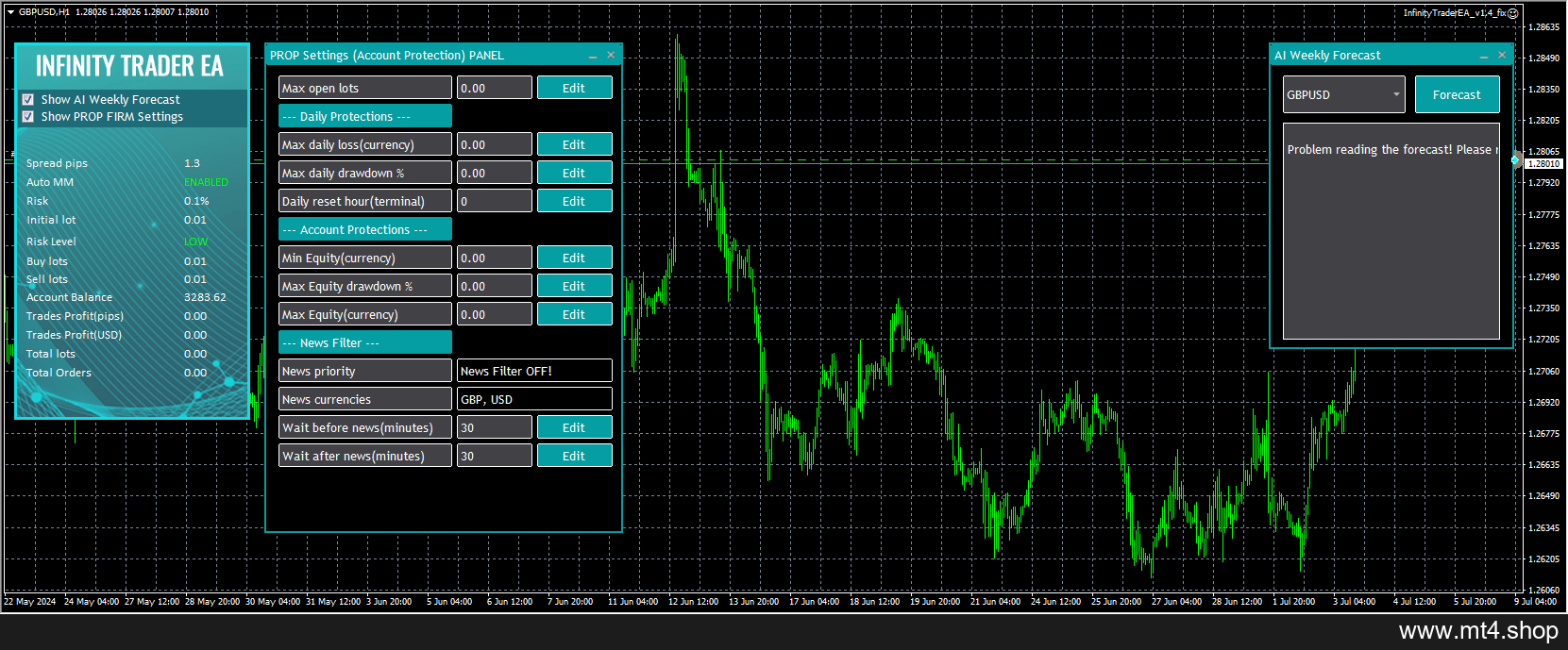Toggle Show AI Weekly Forecast checkbox

[x=28, y=99]
